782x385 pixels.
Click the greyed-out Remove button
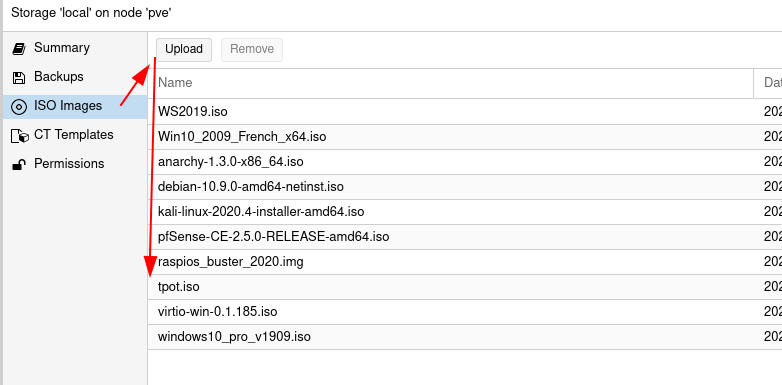[x=252, y=49]
